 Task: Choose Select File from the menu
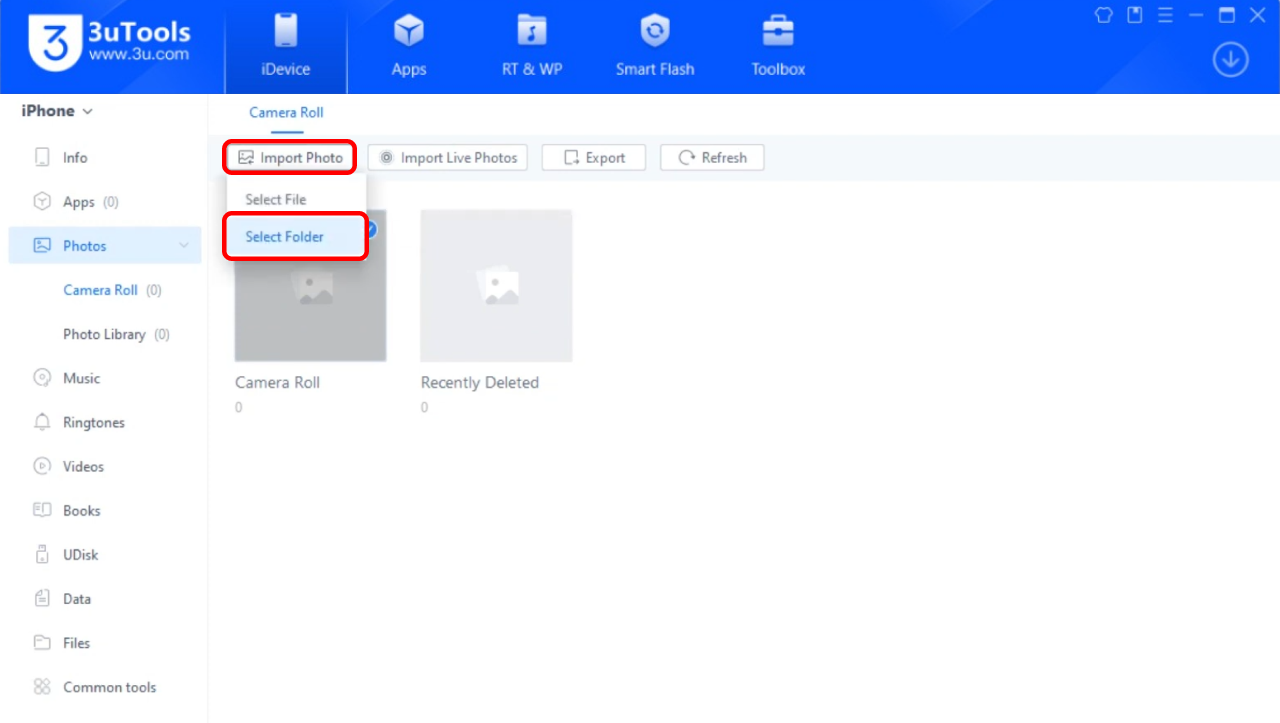pos(276,200)
